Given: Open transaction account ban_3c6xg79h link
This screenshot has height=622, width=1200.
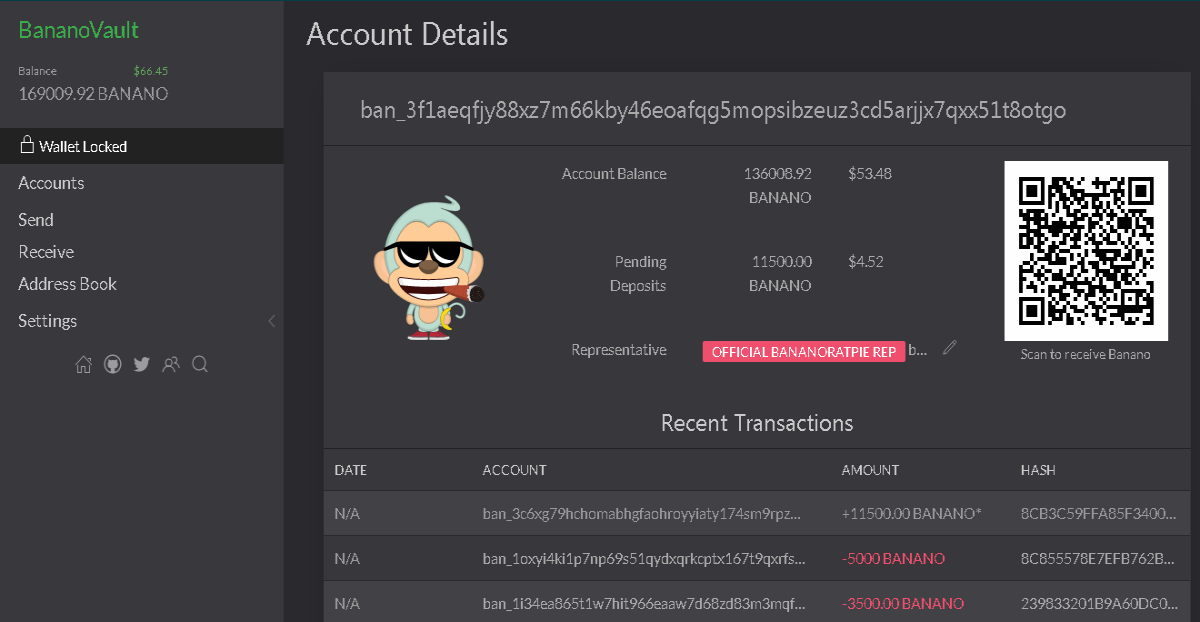Looking at the screenshot, I should point(642,513).
